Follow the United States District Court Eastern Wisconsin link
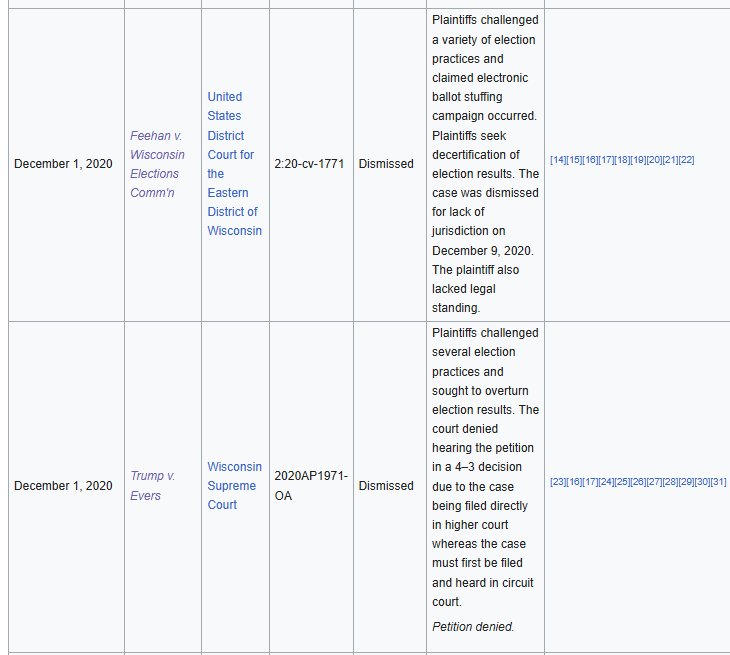The height and width of the screenshot is (655, 730). (x=235, y=164)
